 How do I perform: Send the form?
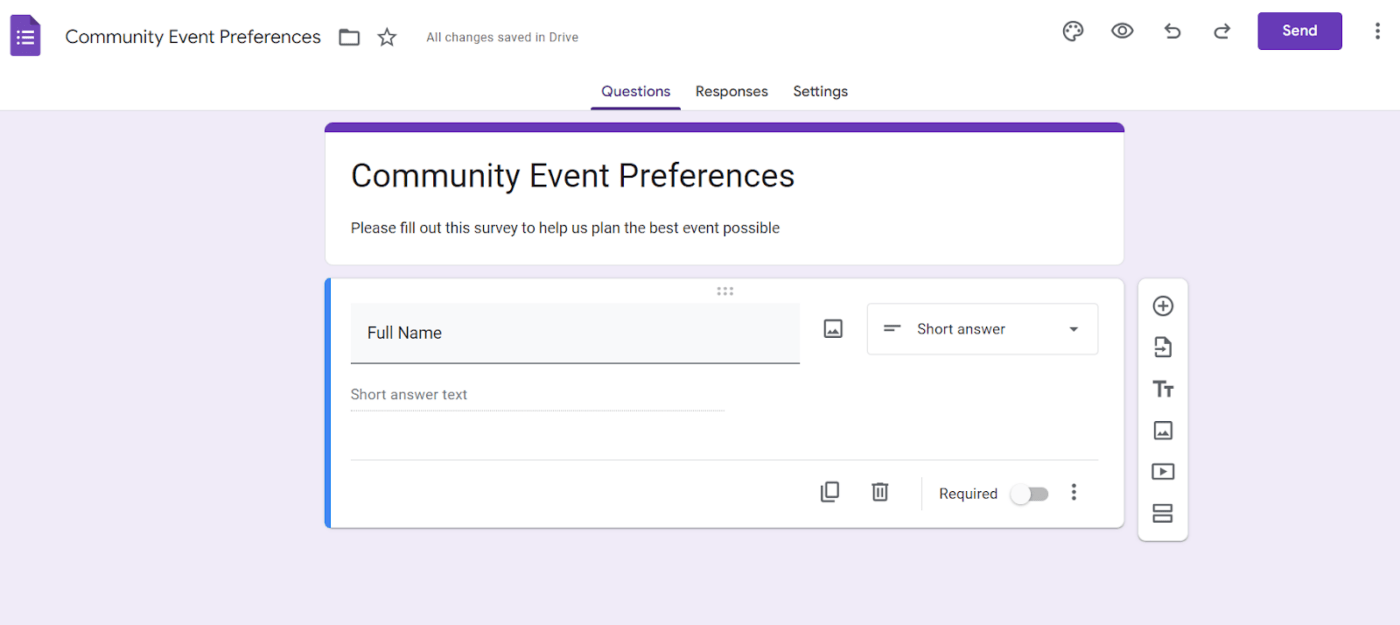1300,31
